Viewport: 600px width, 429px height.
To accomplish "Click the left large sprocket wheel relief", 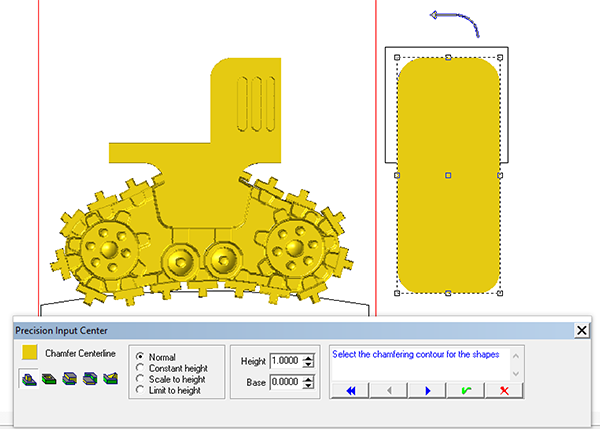I will point(108,250).
